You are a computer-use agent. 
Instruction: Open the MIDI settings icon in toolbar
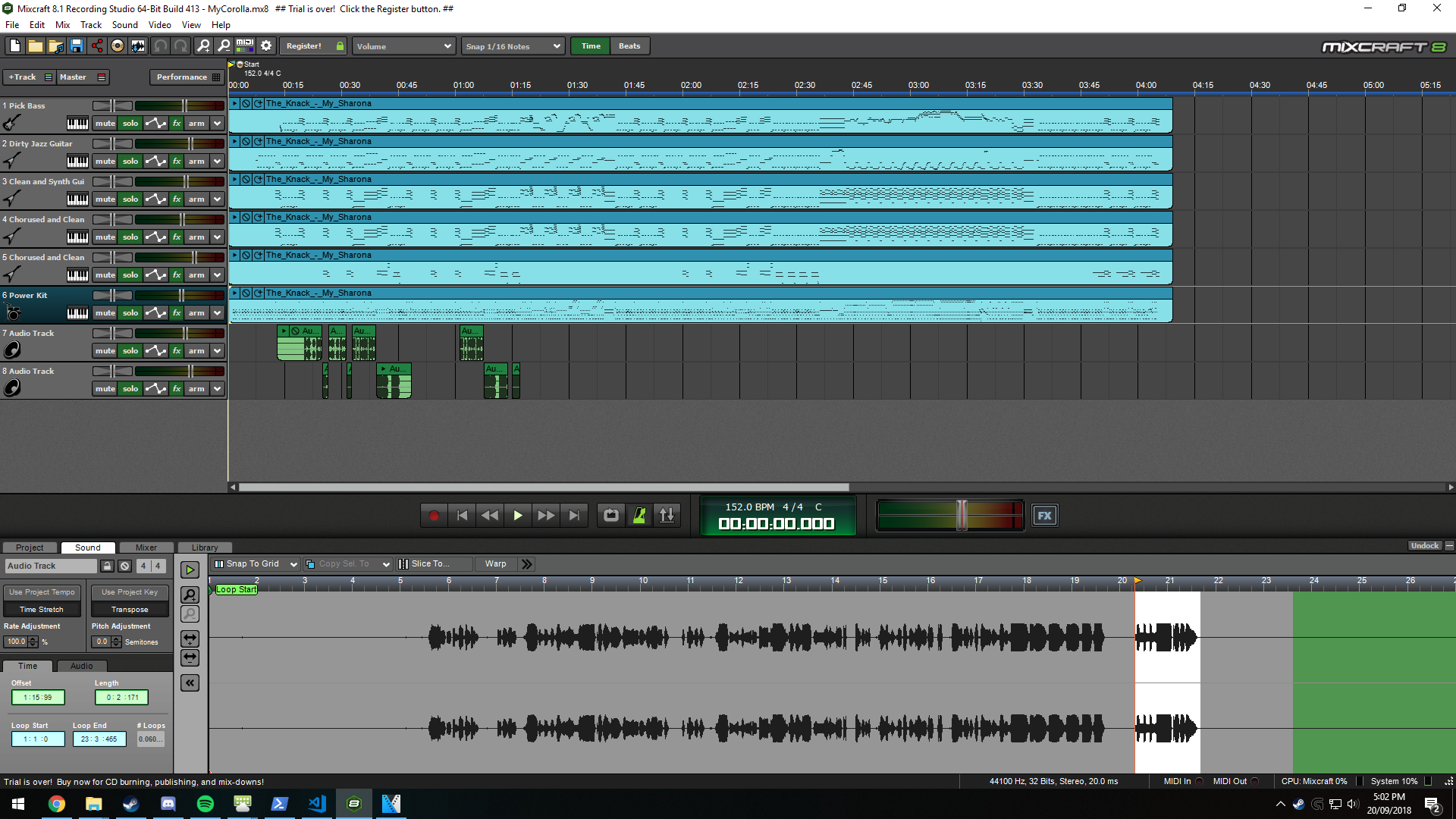click(x=244, y=46)
